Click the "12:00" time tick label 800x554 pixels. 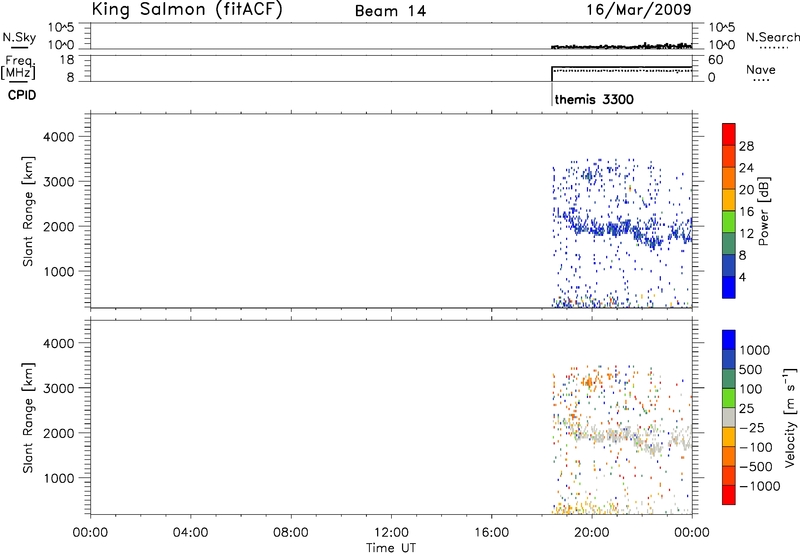click(391, 533)
